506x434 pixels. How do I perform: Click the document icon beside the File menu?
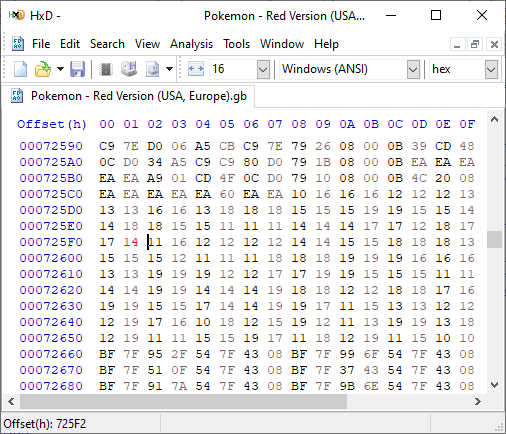pos(18,44)
